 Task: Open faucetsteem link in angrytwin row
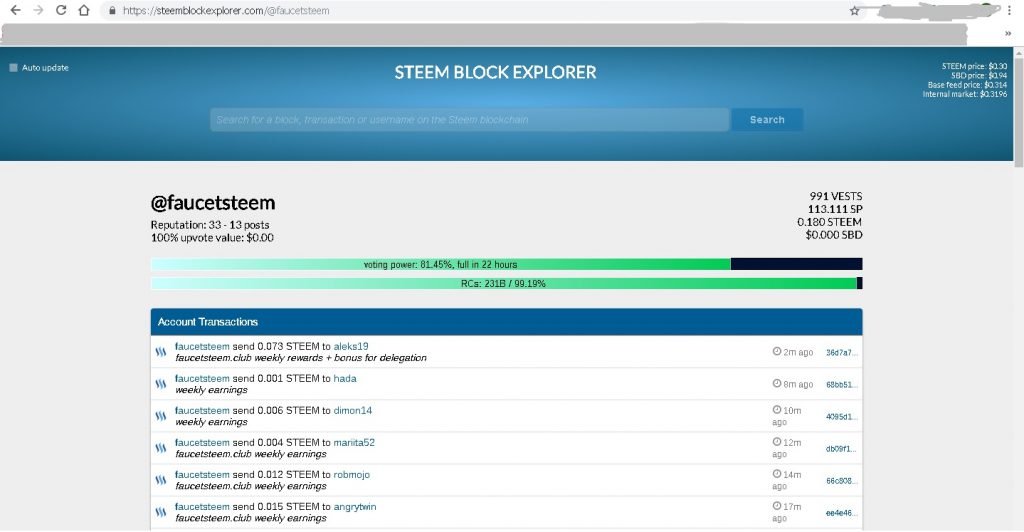click(202, 507)
